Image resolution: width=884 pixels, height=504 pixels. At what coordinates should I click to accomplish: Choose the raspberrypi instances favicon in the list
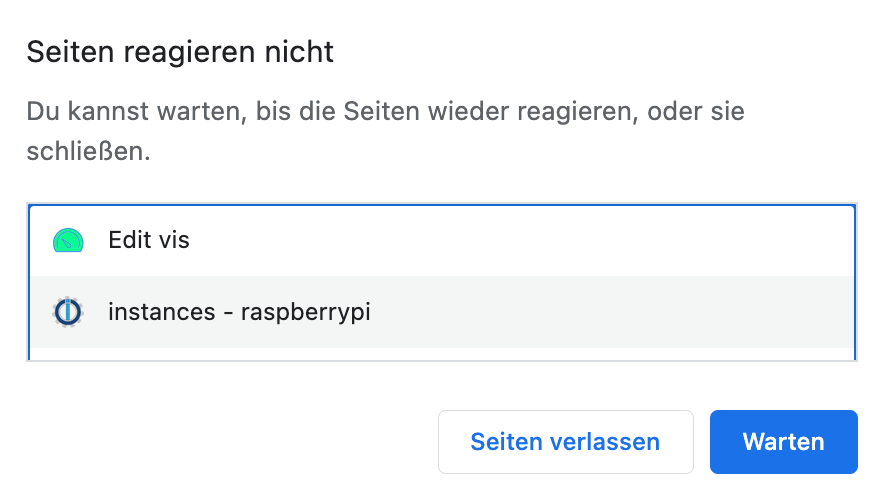tap(68, 312)
